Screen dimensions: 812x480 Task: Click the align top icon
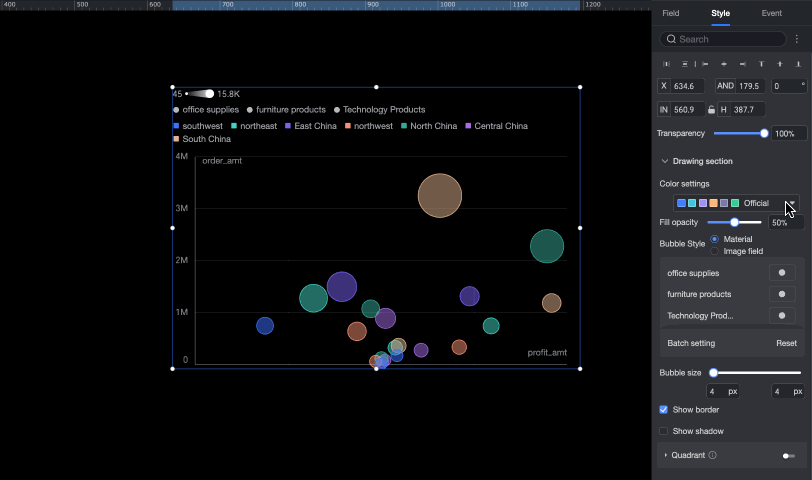point(761,64)
